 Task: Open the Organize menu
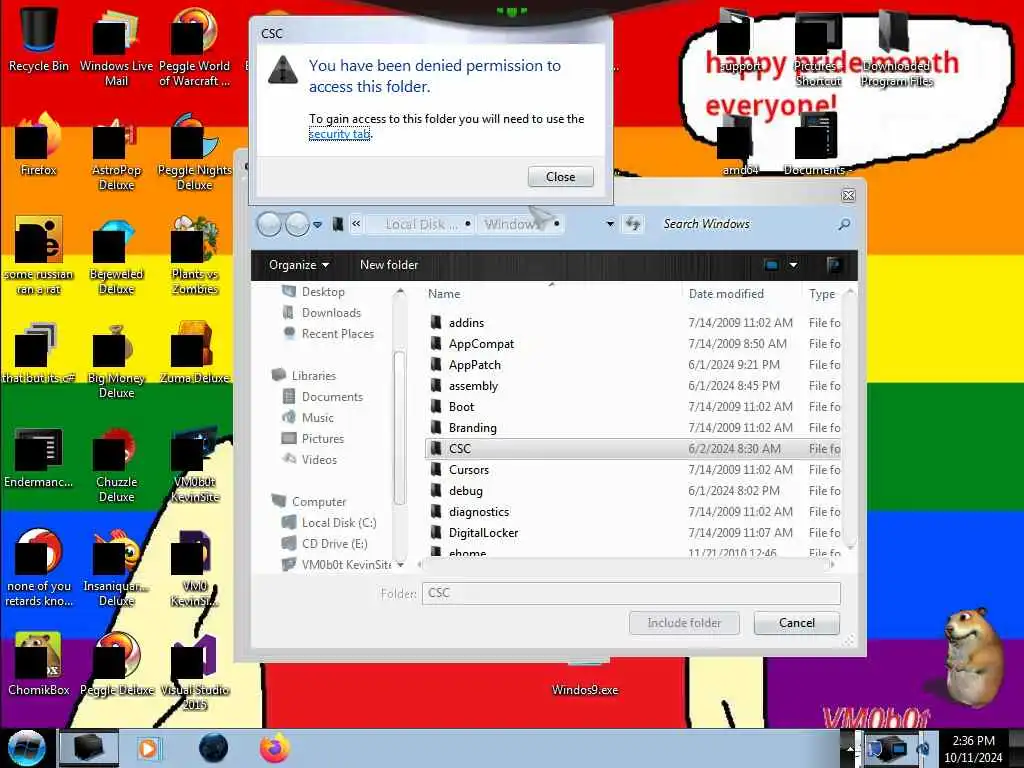(298, 264)
